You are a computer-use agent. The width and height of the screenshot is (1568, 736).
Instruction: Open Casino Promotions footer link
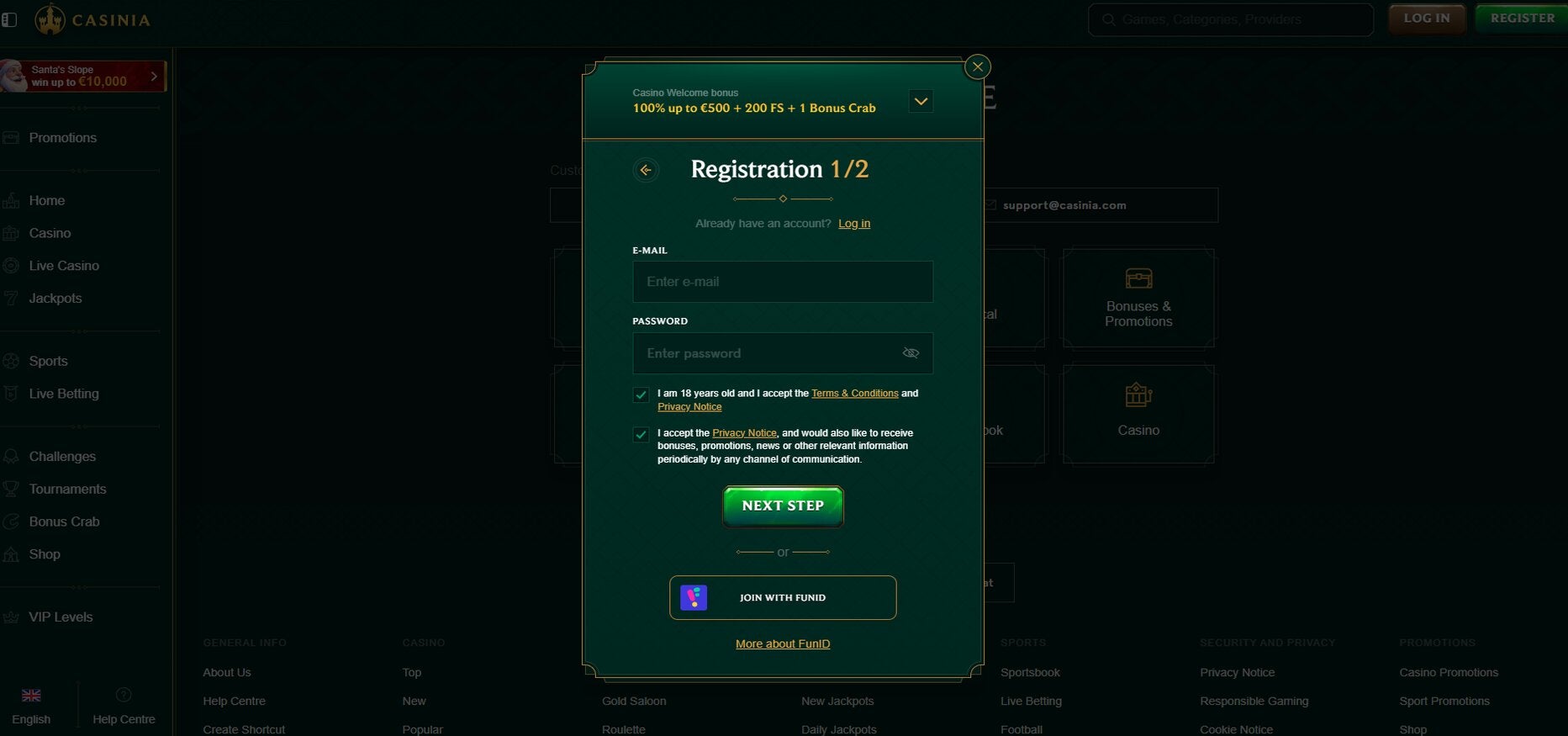1449,673
